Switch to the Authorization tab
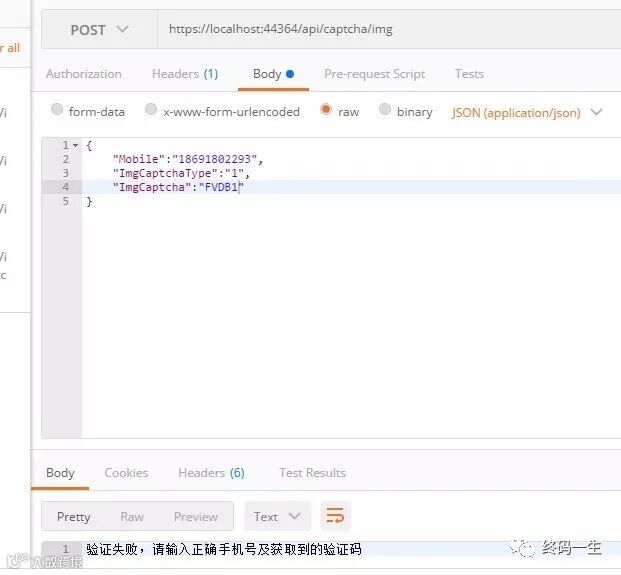This screenshot has width=621, height=575. point(84,74)
